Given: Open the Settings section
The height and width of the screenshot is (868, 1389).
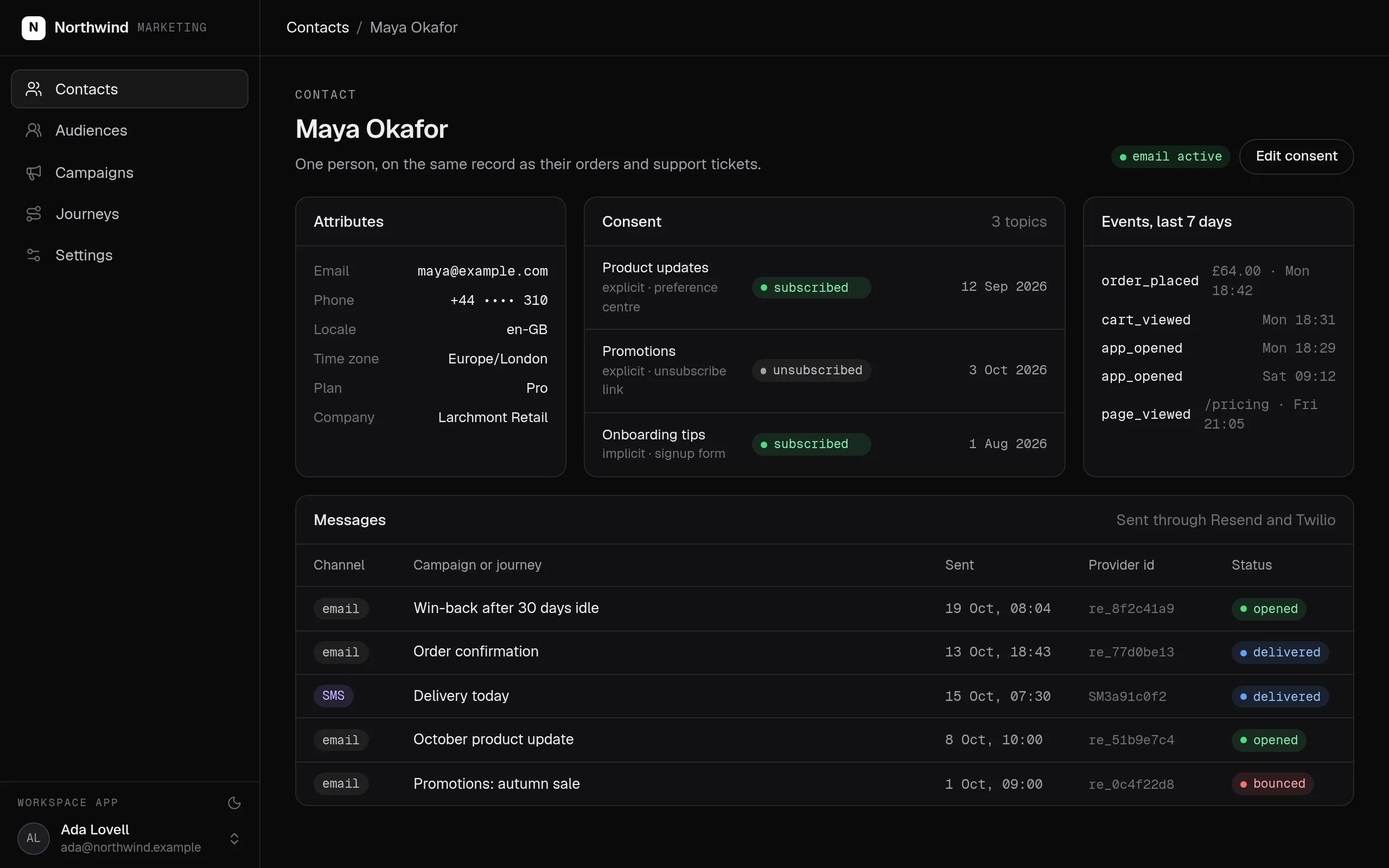Looking at the screenshot, I should pos(130,256).
